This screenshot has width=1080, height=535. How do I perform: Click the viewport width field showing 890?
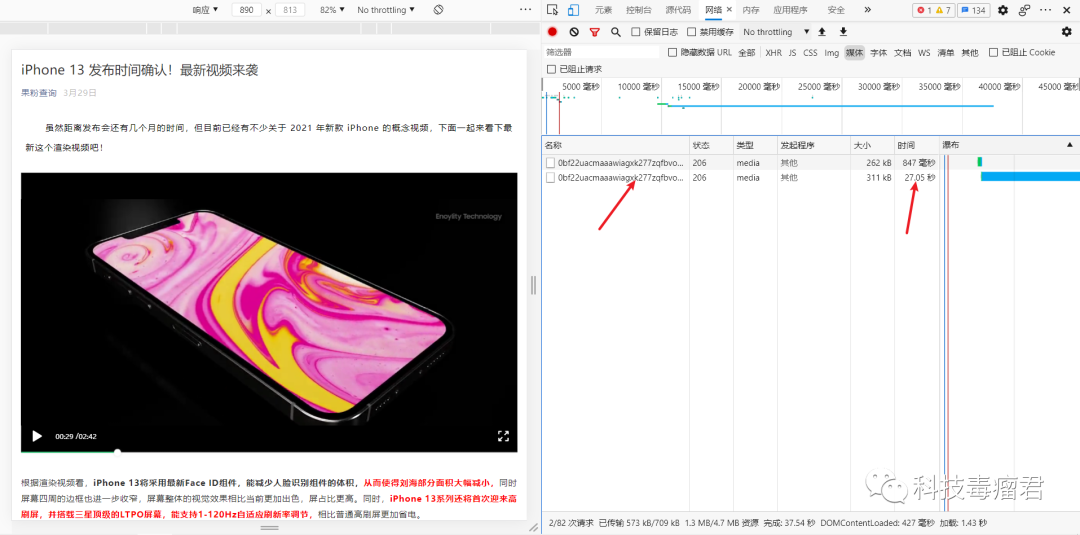[247, 10]
